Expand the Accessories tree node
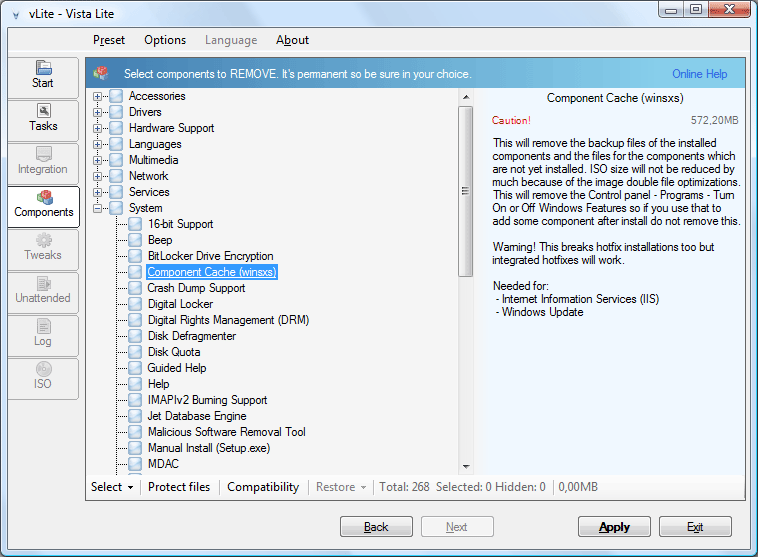 98,96
